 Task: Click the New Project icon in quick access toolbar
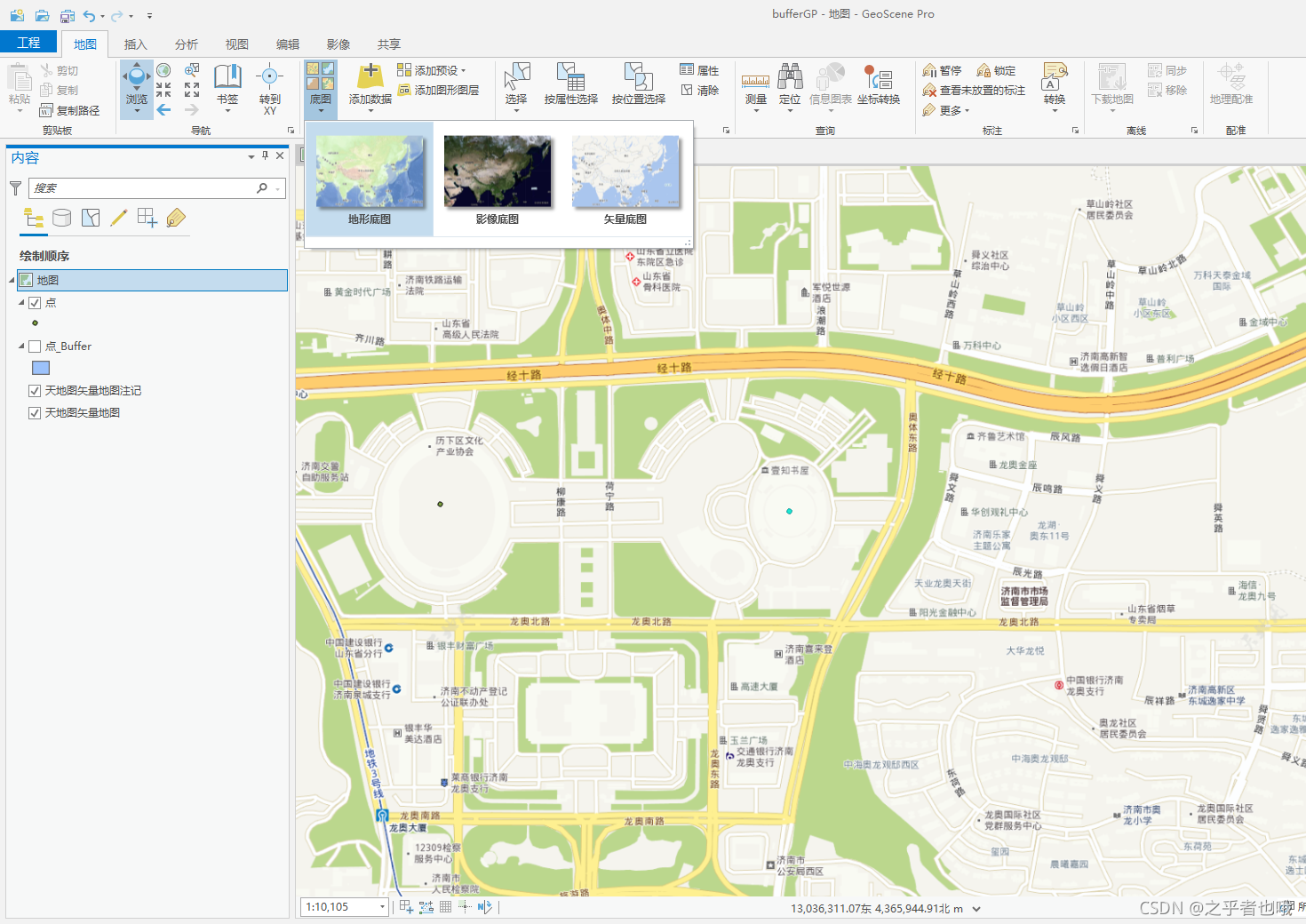[17, 15]
